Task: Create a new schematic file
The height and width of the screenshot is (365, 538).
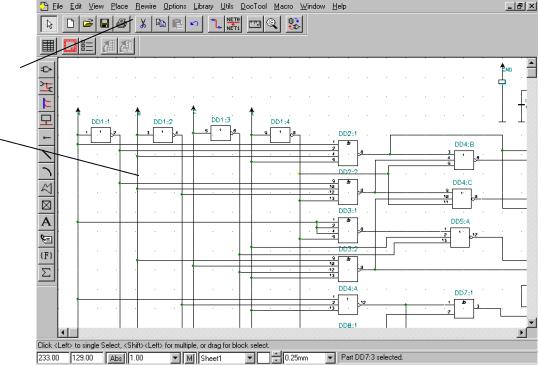Action: 70,24
